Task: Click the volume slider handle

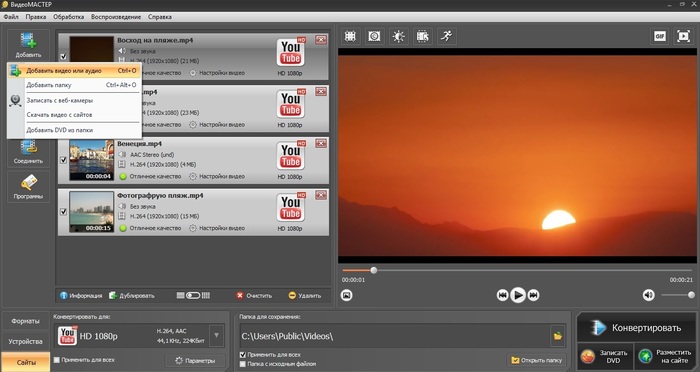Action: point(691,295)
